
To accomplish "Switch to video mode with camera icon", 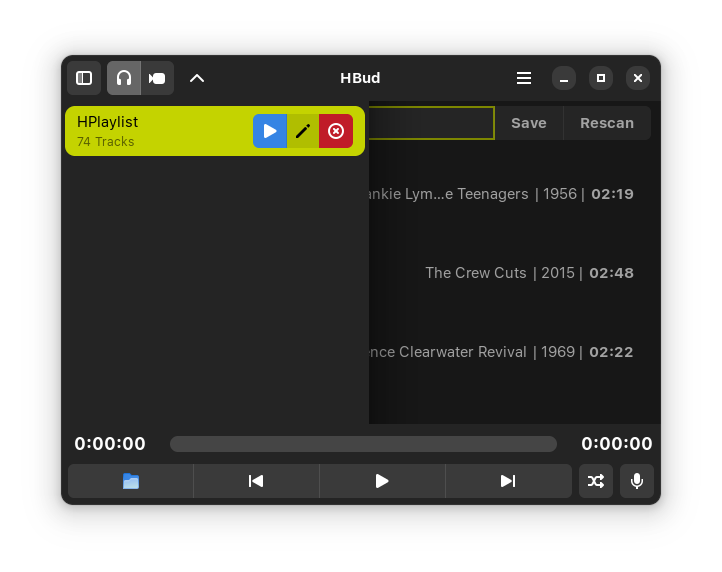I will pyautogui.click(x=157, y=78).
